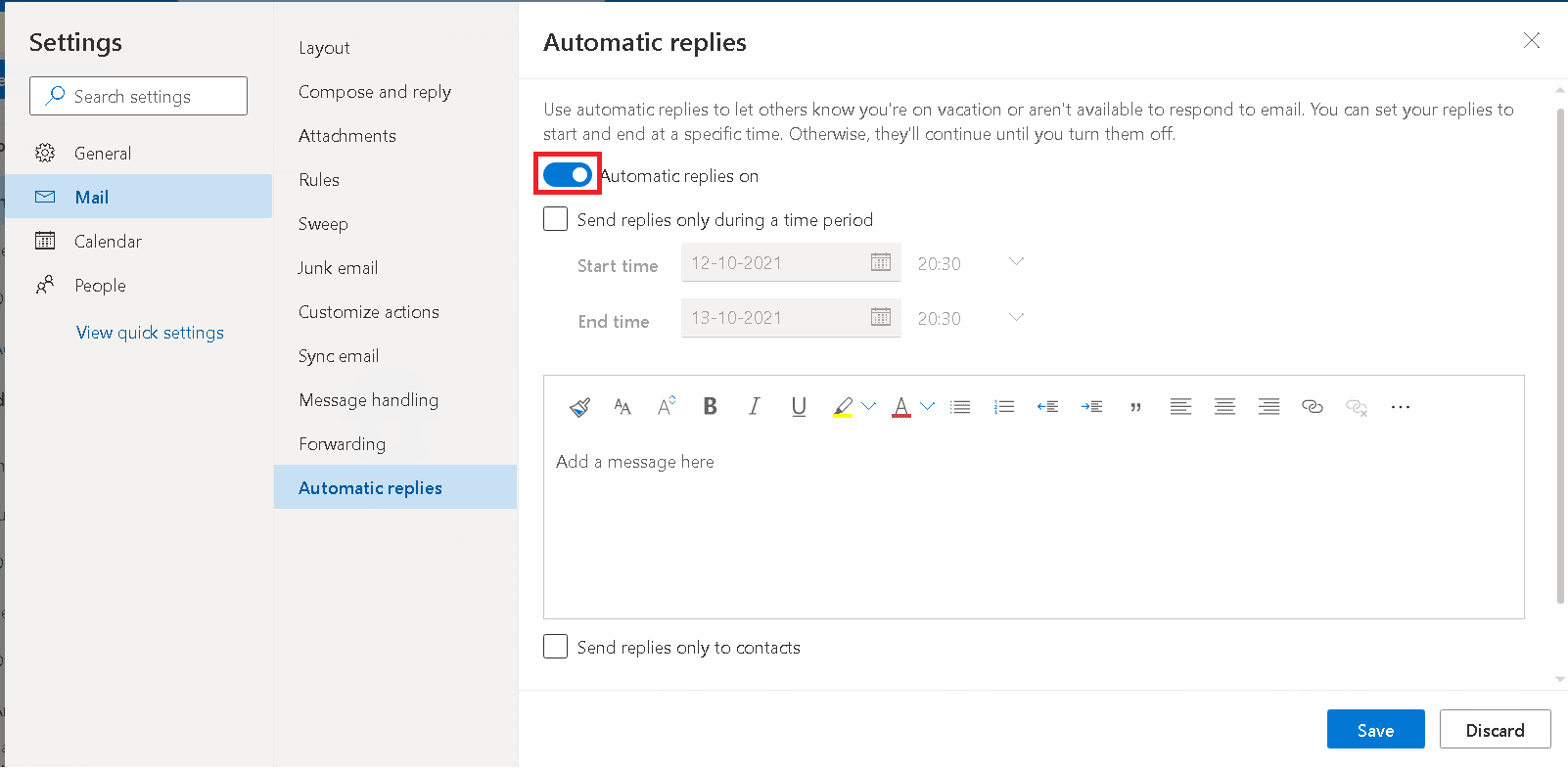Click the People icon in the sidebar
1568x771 pixels.
[45, 285]
